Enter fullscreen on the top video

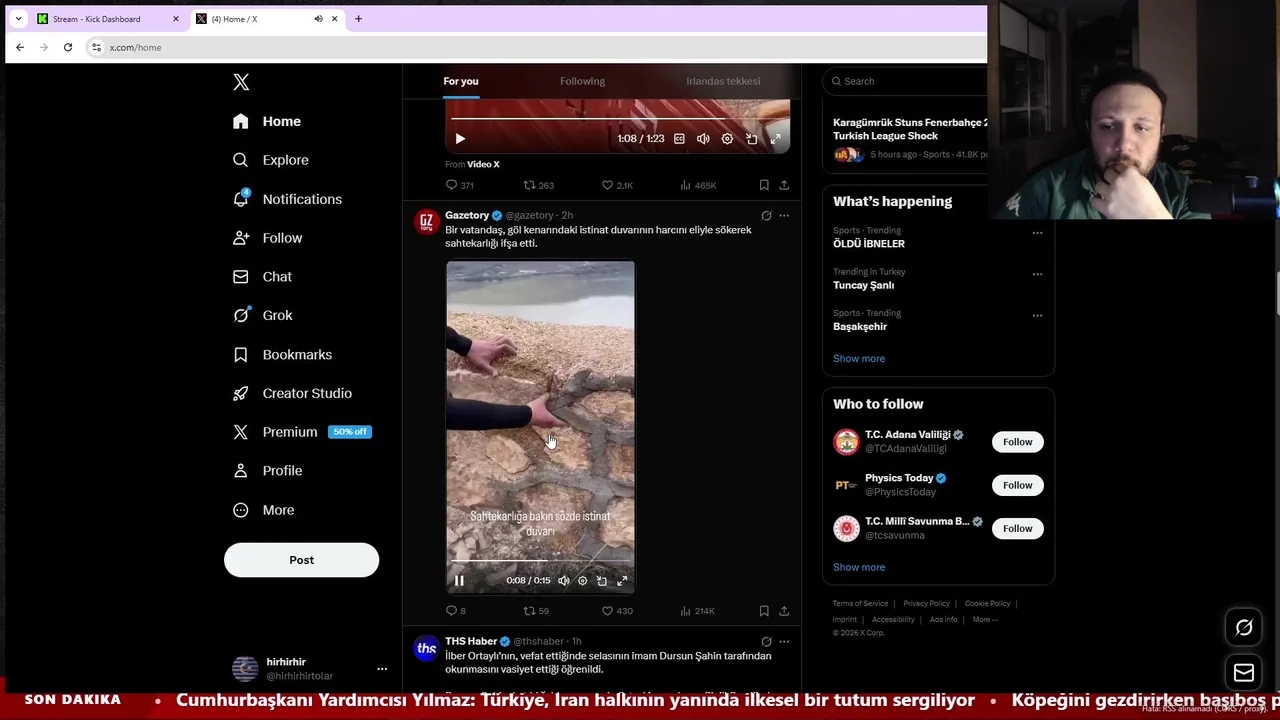pyautogui.click(x=775, y=139)
